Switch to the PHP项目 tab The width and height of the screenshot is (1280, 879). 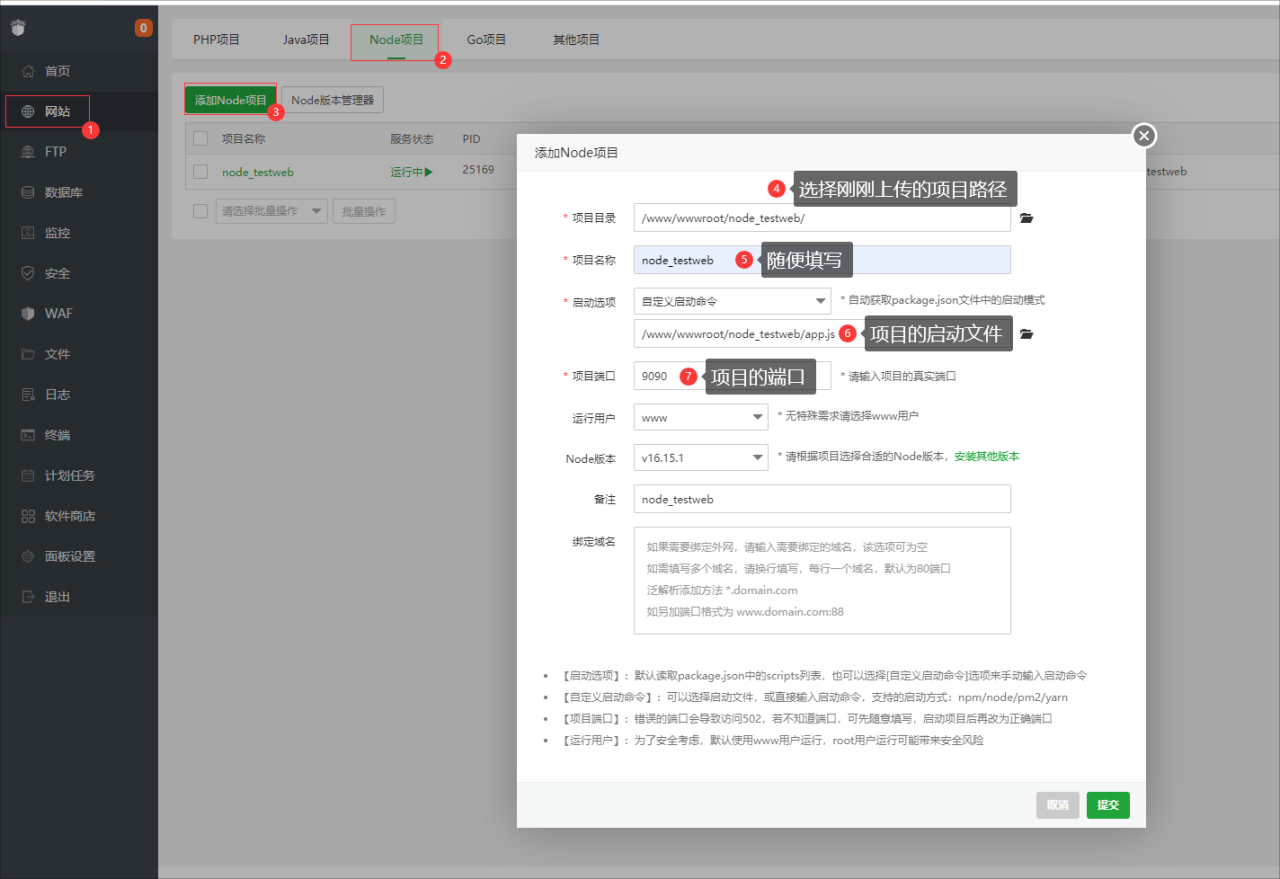point(216,40)
